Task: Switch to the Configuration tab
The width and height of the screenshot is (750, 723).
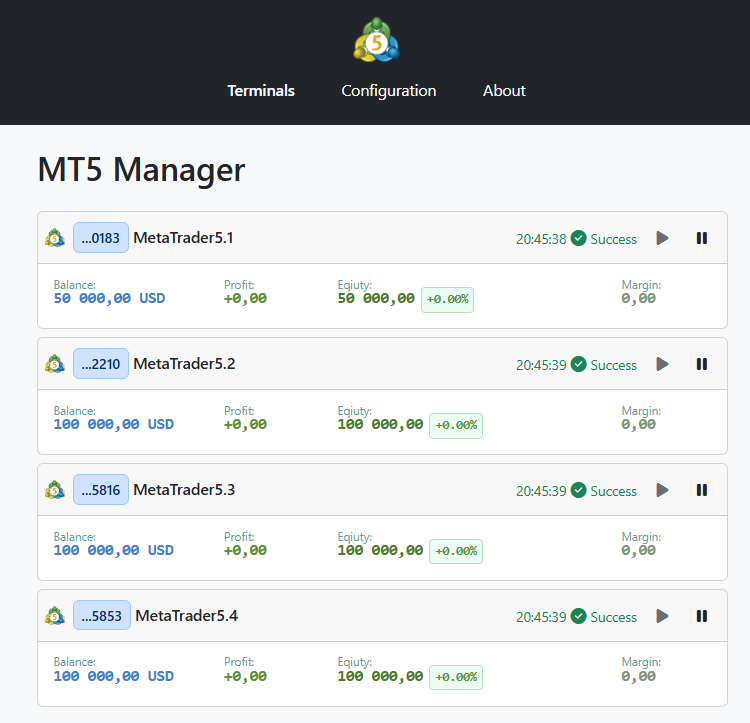Action: (388, 91)
